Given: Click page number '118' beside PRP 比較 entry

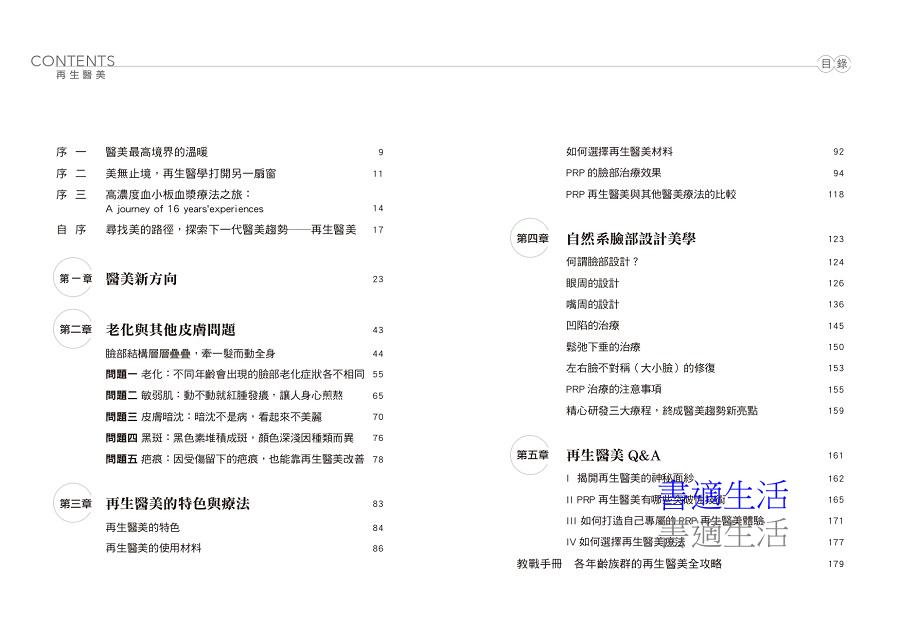Looking at the screenshot, I should pyautogui.click(x=836, y=194).
